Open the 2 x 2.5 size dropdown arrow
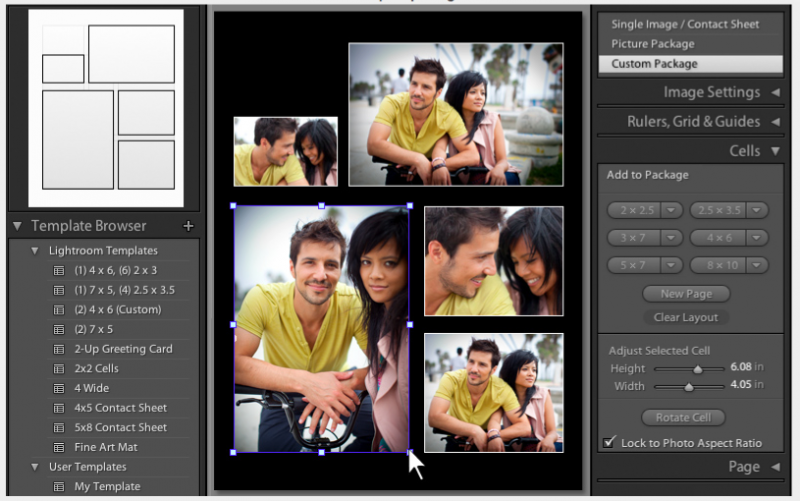 coord(671,210)
